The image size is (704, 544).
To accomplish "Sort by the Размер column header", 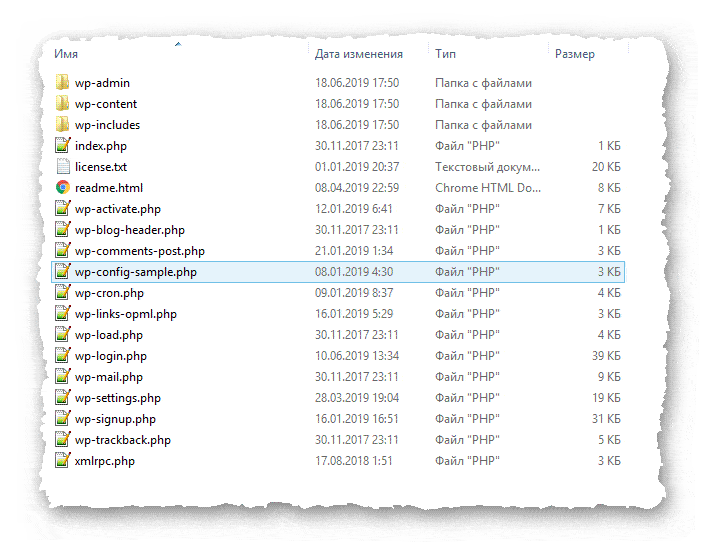I will tap(575, 54).
